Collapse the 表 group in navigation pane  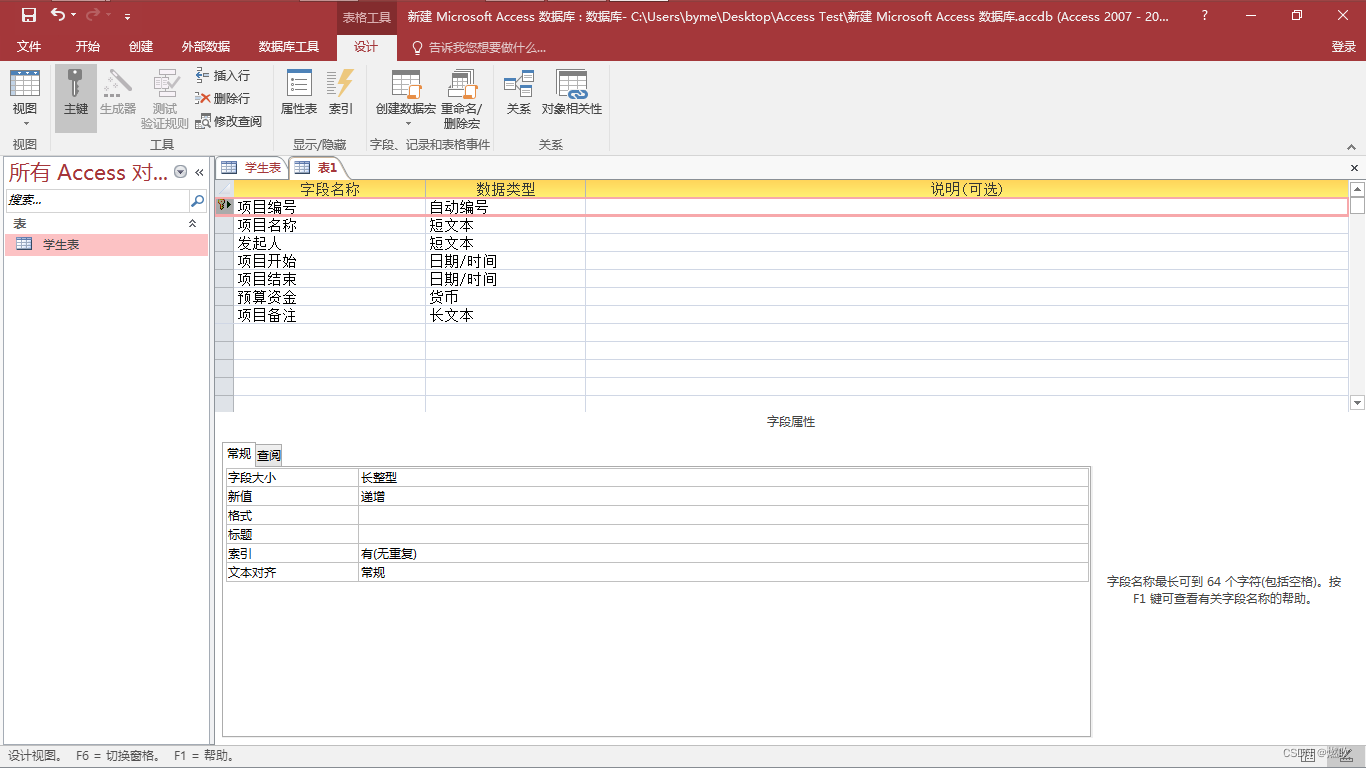[193, 224]
